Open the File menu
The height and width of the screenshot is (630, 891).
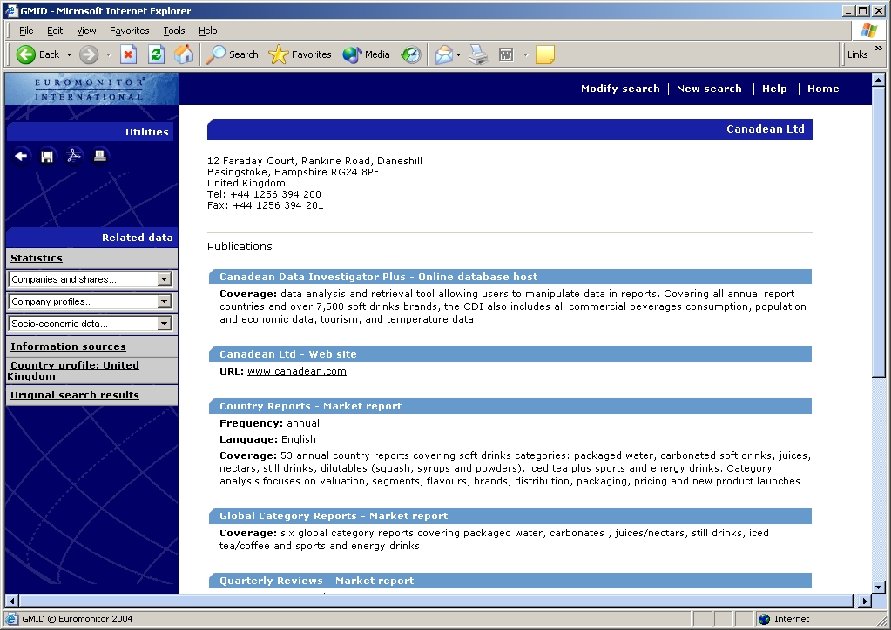tap(24, 30)
